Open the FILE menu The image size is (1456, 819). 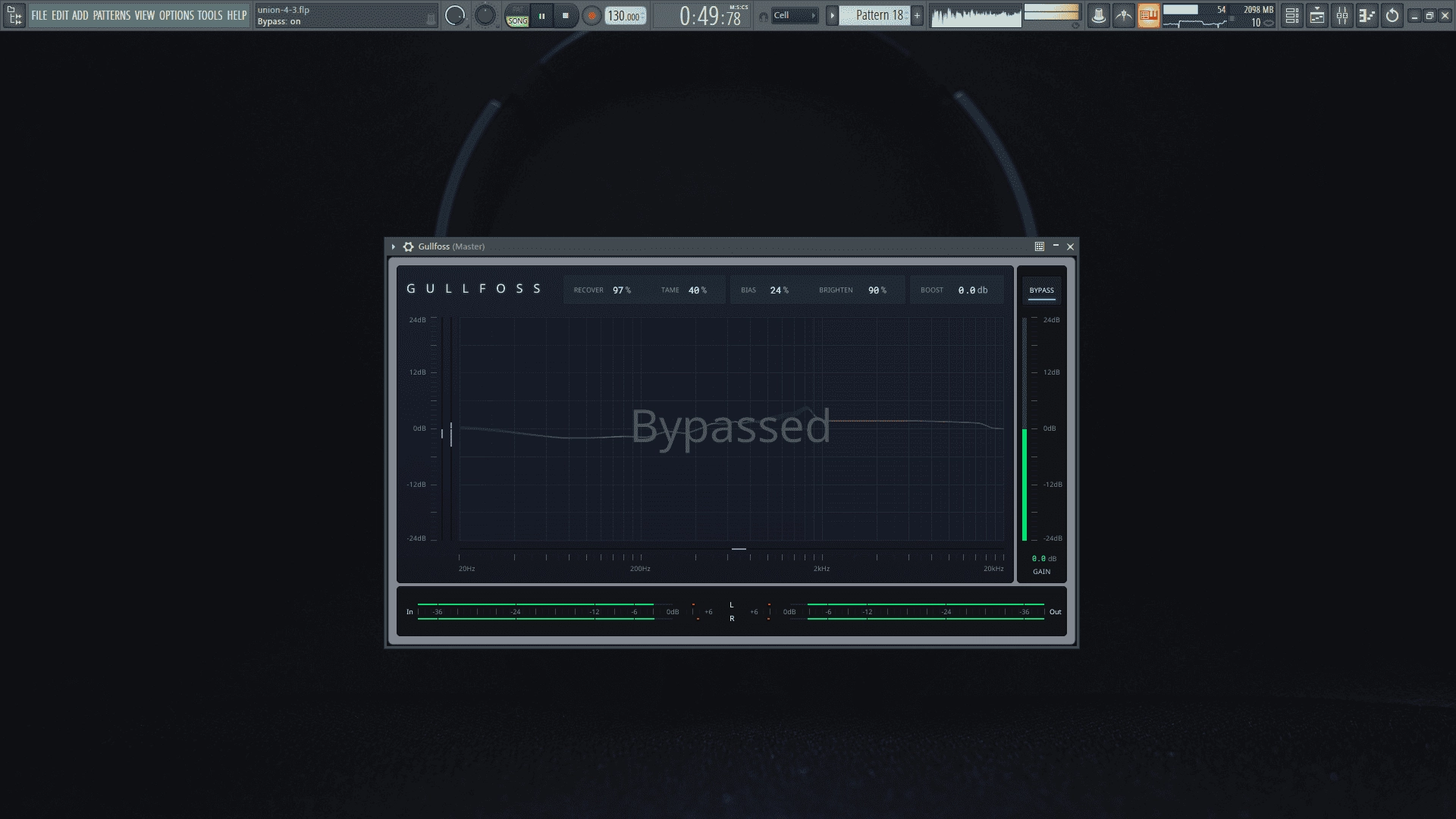pyautogui.click(x=39, y=15)
